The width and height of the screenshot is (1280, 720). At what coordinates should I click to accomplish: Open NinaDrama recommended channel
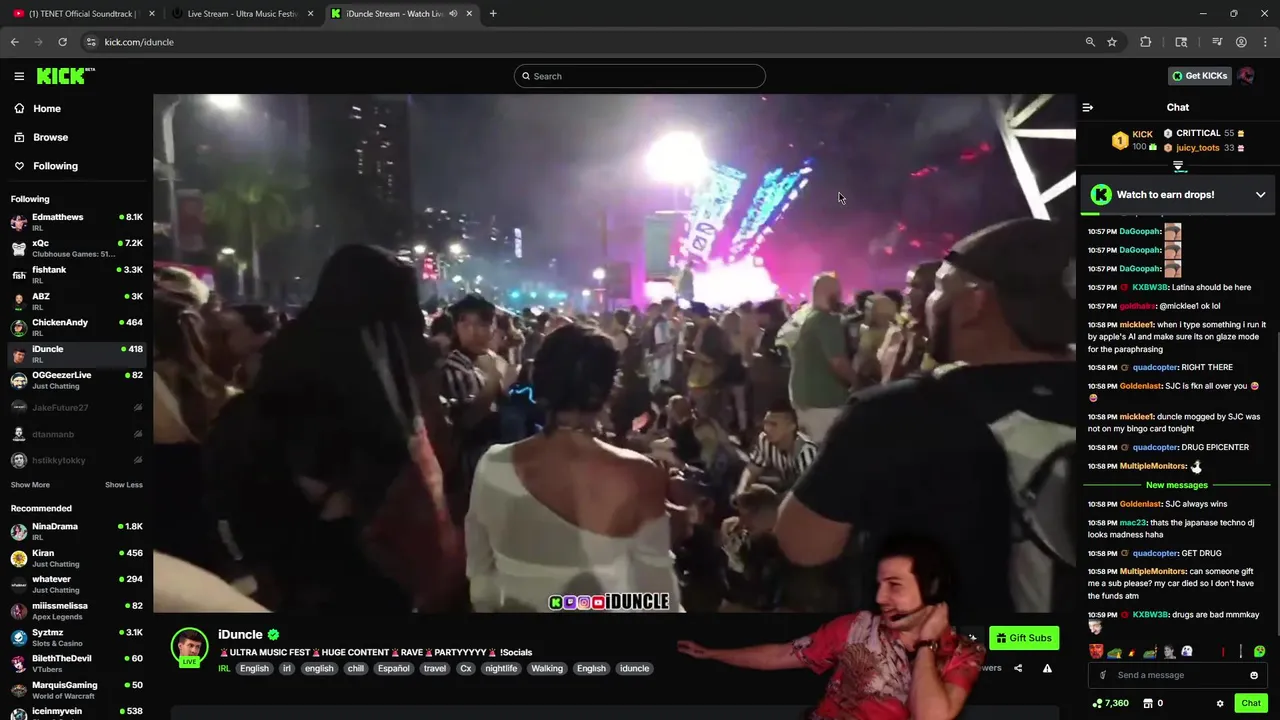click(x=76, y=531)
